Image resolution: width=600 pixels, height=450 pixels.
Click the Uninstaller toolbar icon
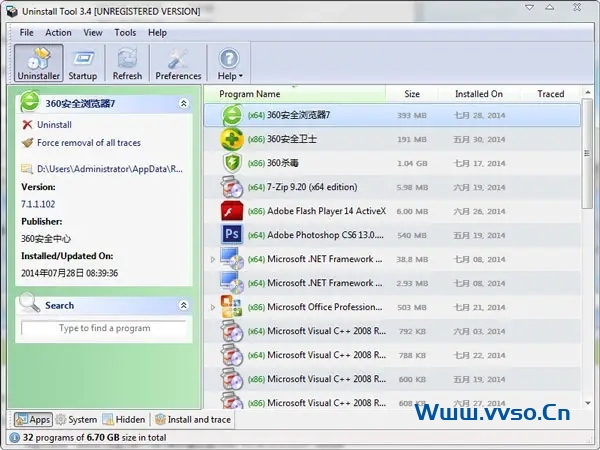pyautogui.click(x=39, y=62)
